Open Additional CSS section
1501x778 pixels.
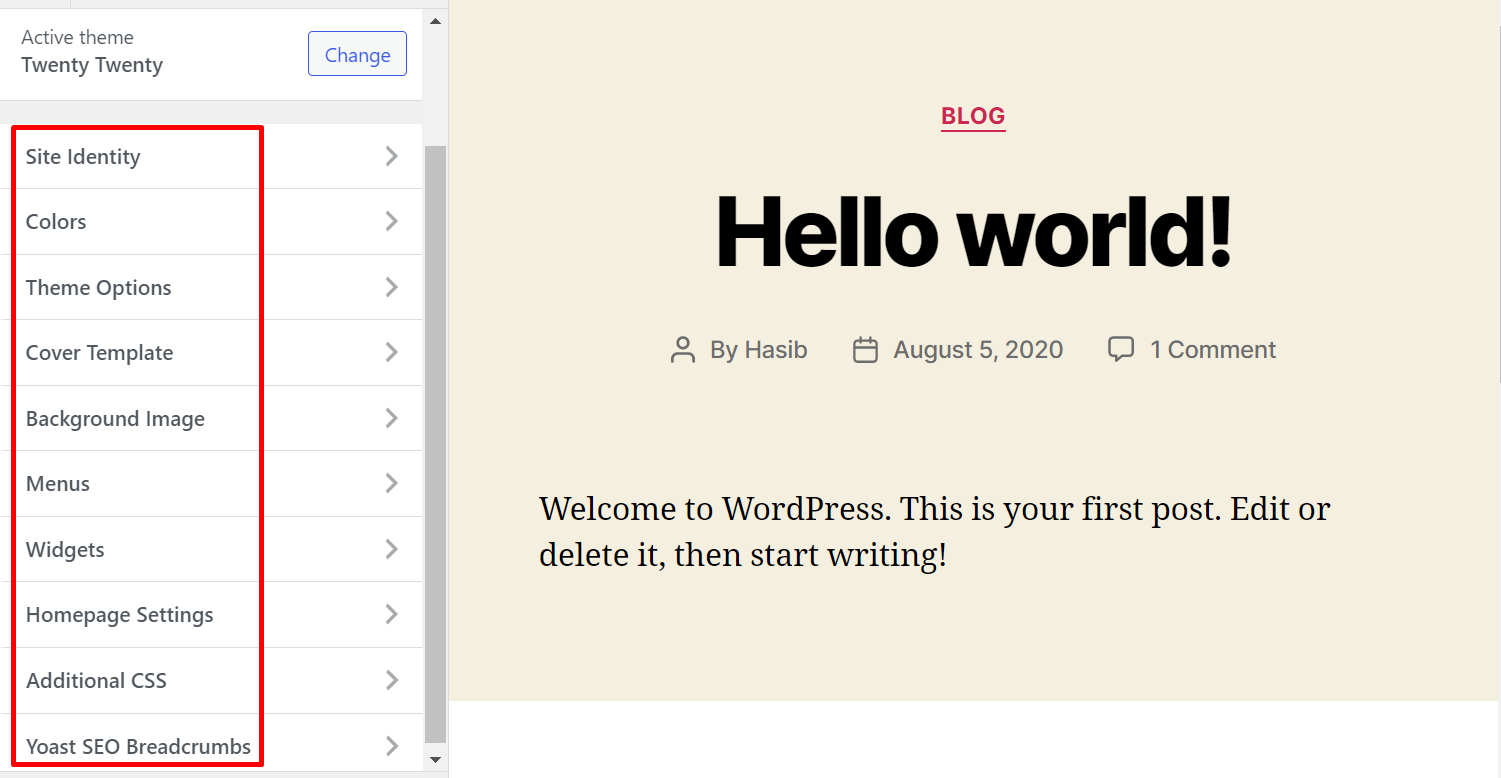[x=211, y=680]
